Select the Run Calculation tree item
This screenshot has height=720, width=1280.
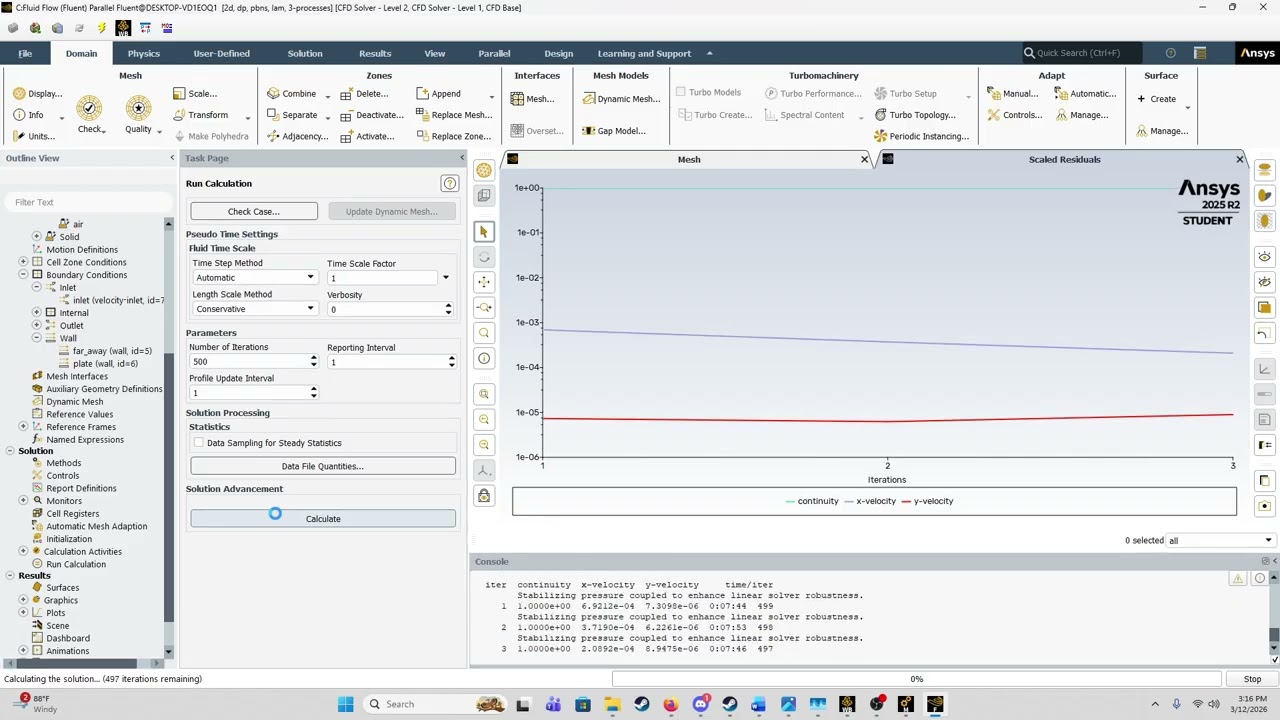pos(76,564)
